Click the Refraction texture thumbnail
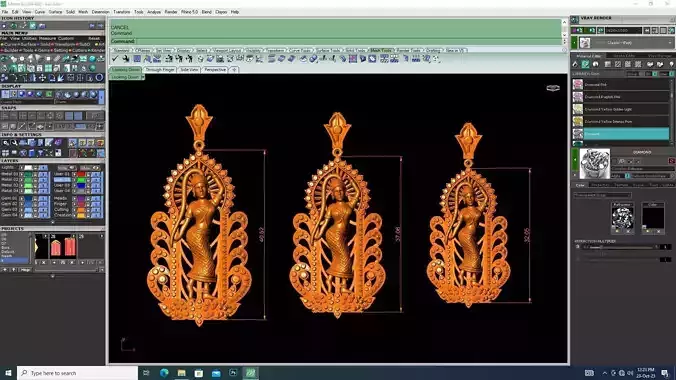 622,218
